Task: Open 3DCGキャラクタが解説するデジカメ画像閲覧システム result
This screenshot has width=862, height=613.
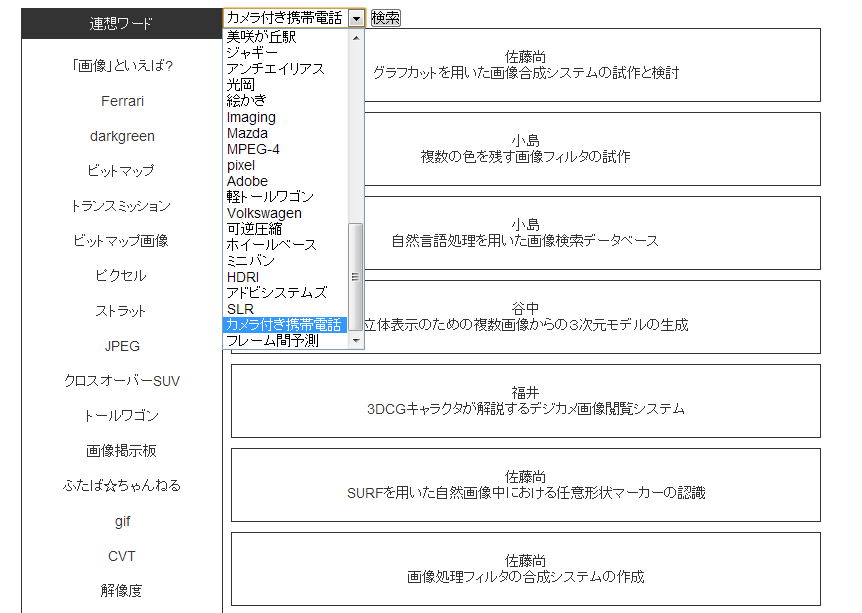Action: pos(526,401)
